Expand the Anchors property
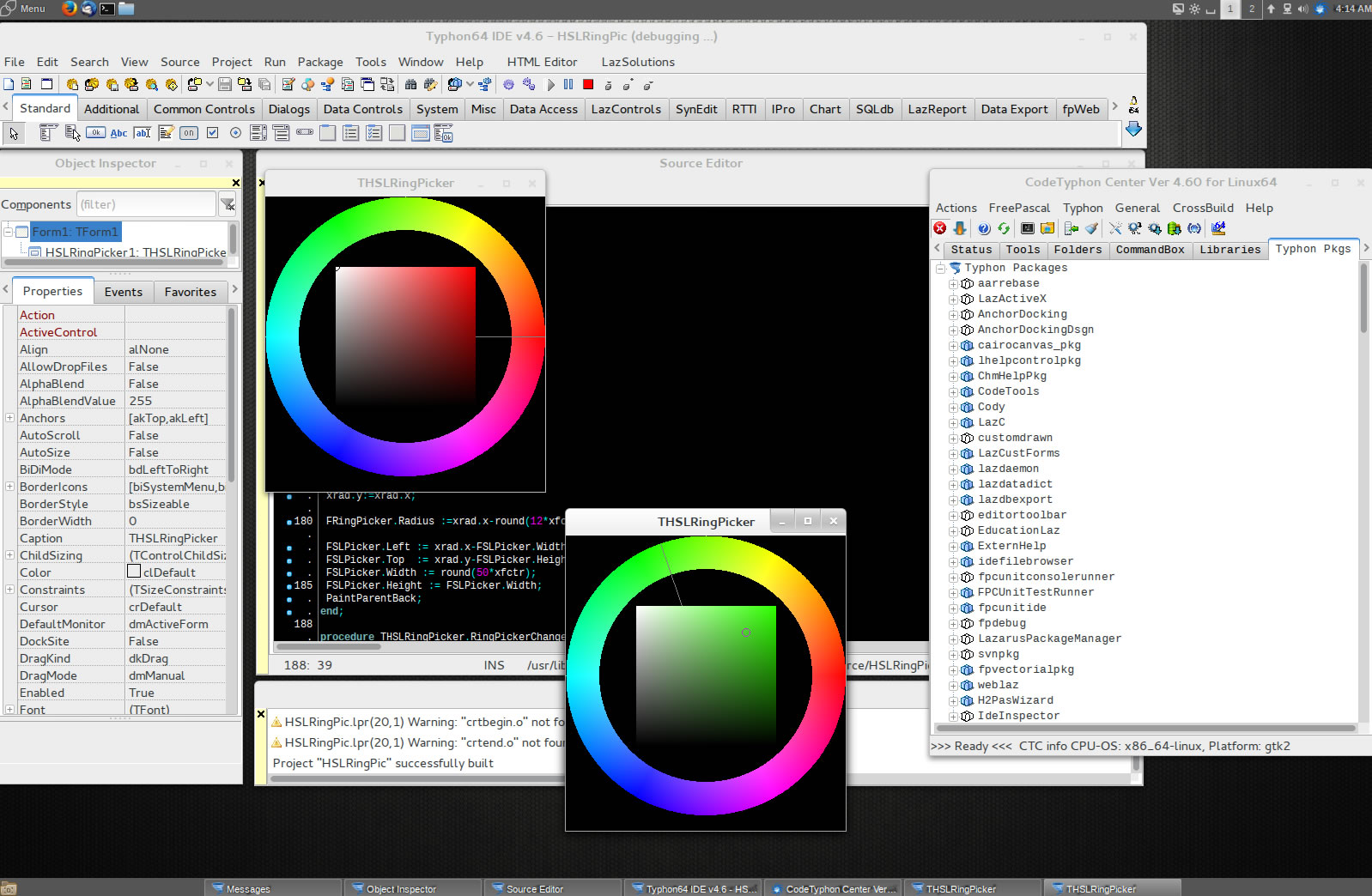The width and height of the screenshot is (1372, 896). 9,418
